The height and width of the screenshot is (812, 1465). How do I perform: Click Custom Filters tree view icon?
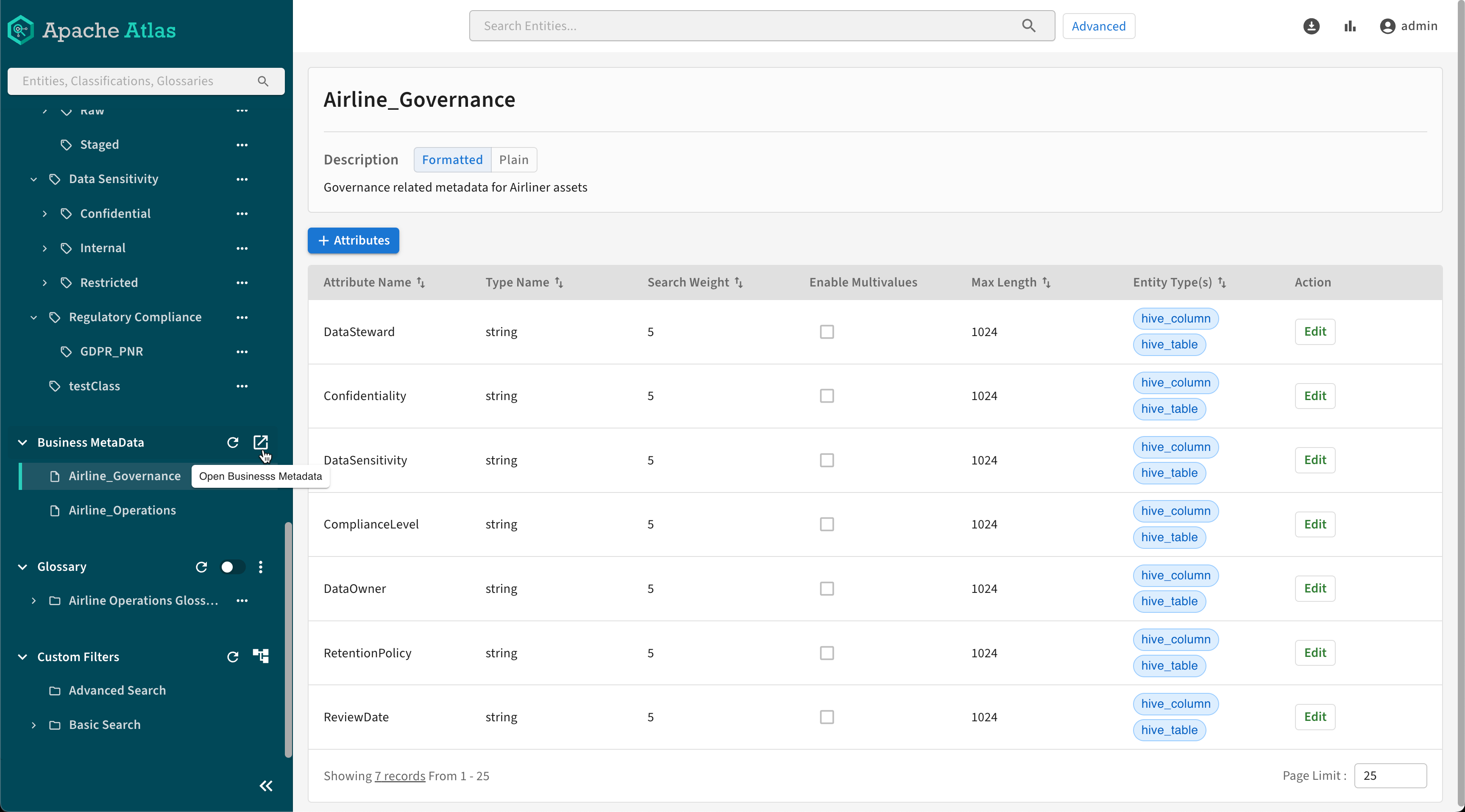[x=260, y=656]
